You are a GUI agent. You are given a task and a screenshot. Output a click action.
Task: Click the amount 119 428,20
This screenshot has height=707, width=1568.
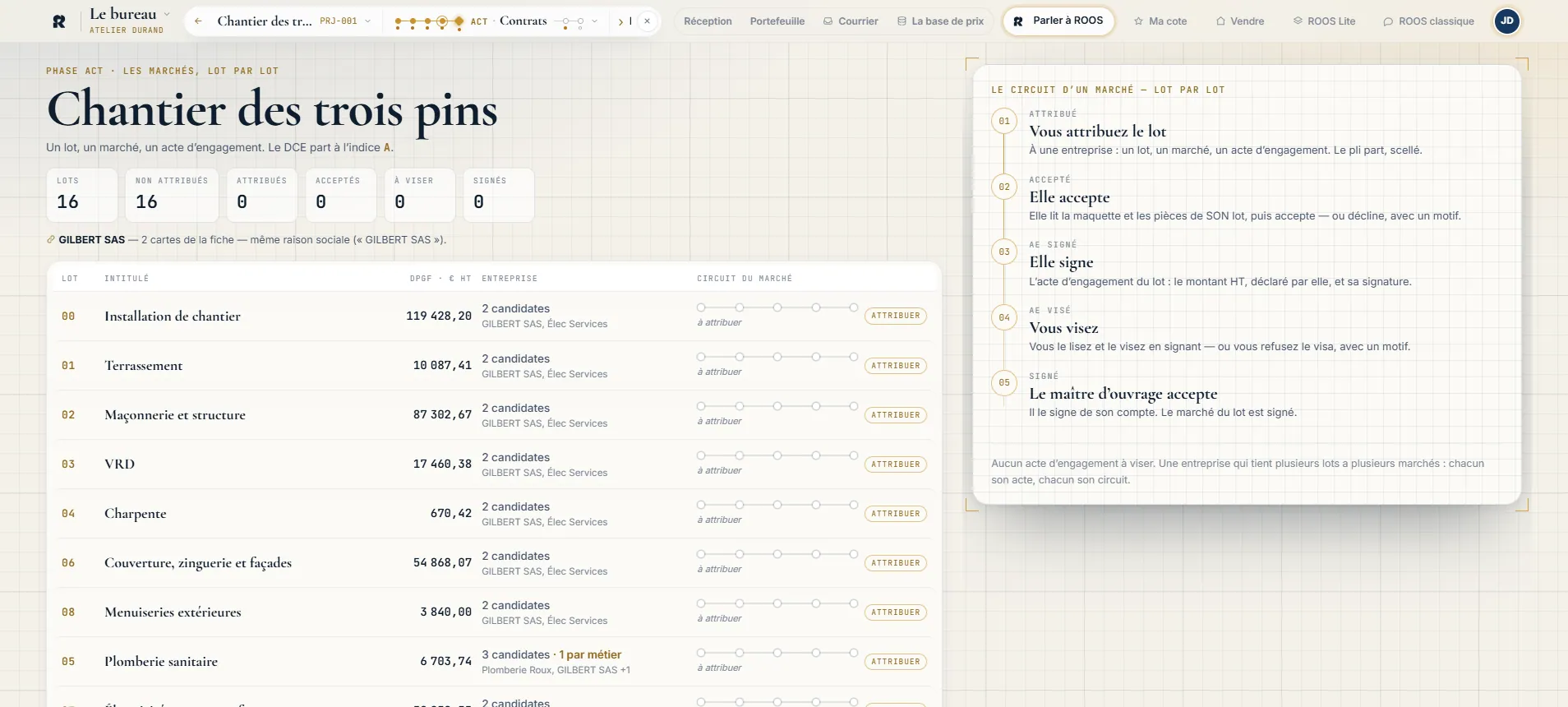click(439, 316)
